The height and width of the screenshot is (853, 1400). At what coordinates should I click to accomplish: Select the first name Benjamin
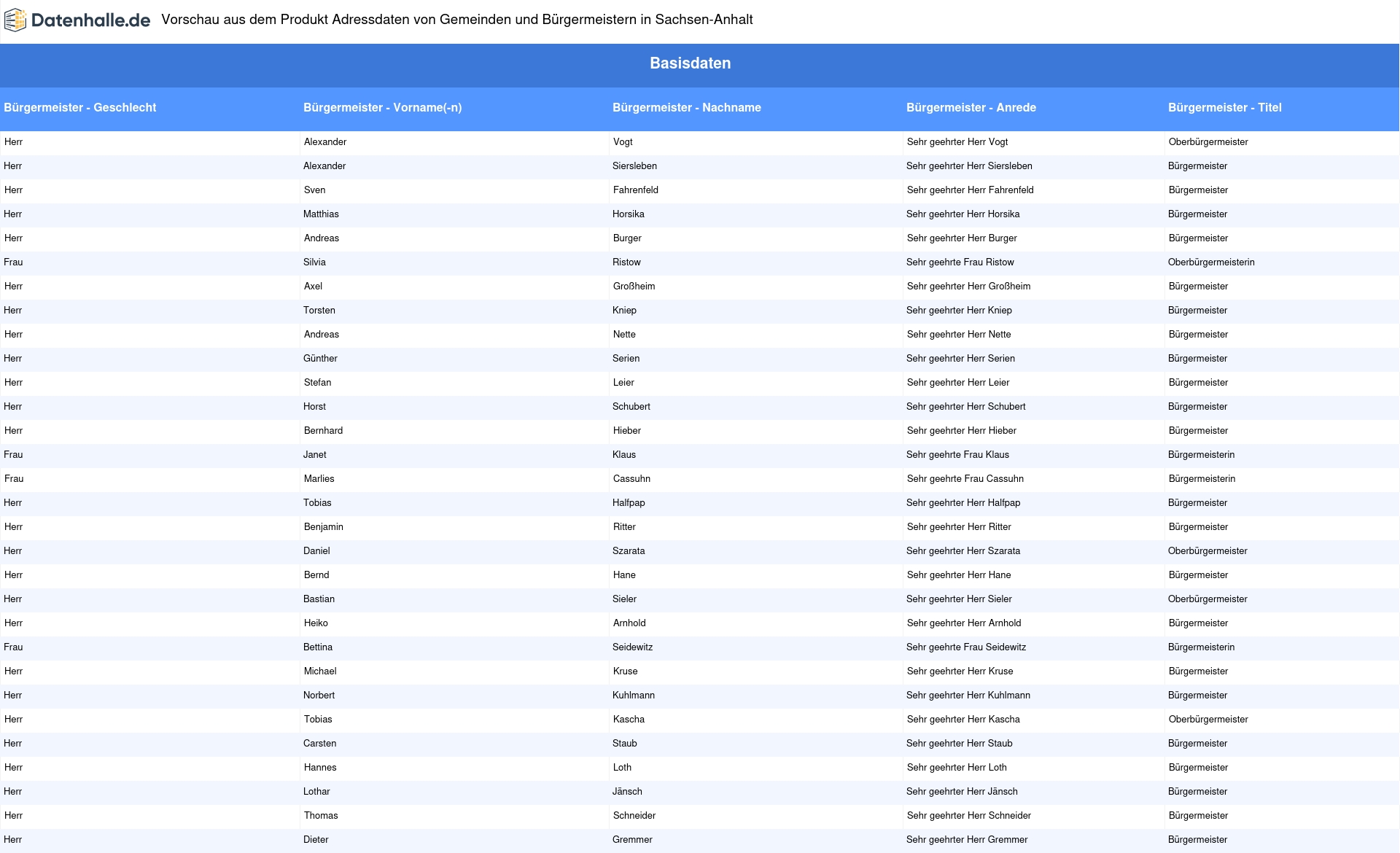pos(323,527)
